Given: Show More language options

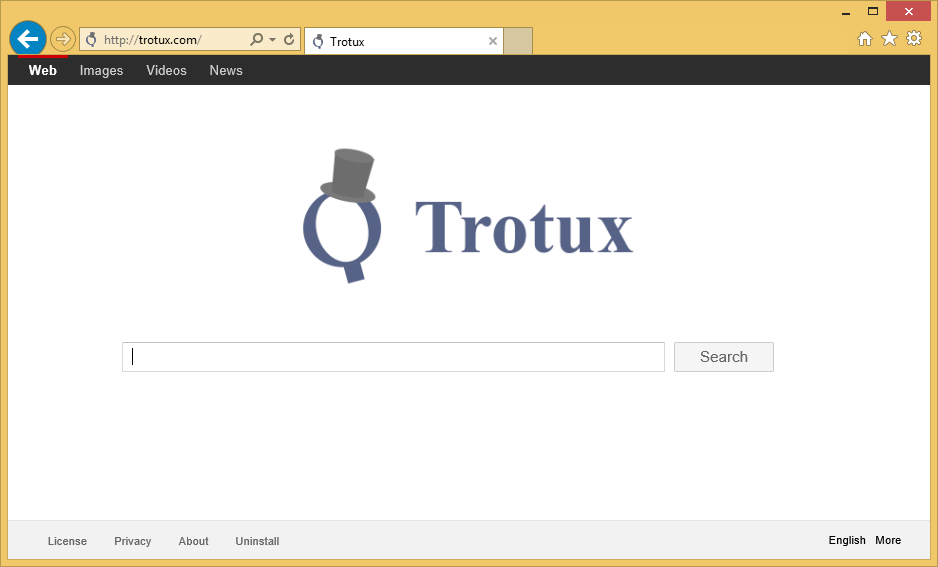Looking at the screenshot, I should pyautogui.click(x=888, y=540).
